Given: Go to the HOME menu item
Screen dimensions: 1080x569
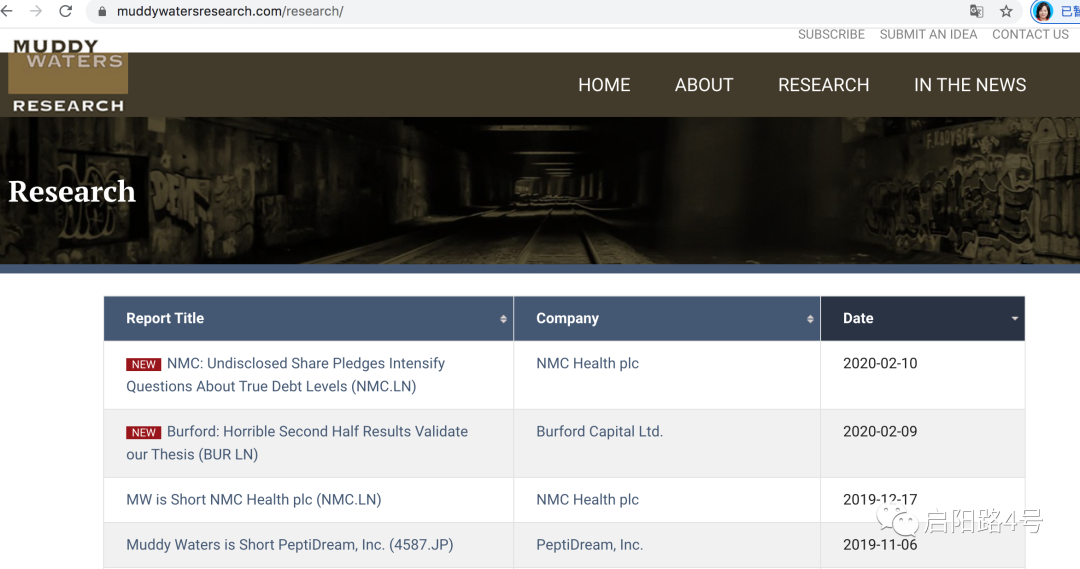Looking at the screenshot, I should 604,85.
